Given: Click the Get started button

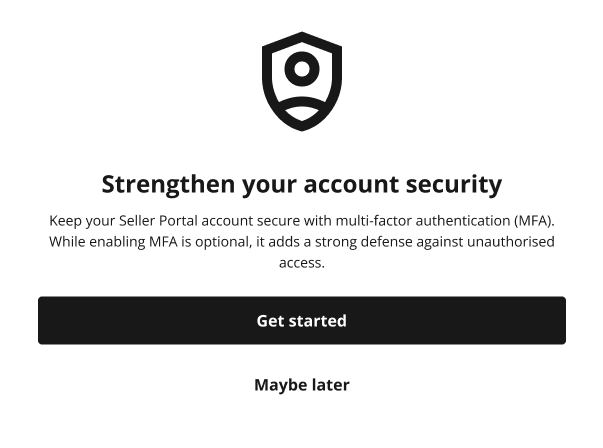Looking at the screenshot, I should click(302, 320).
